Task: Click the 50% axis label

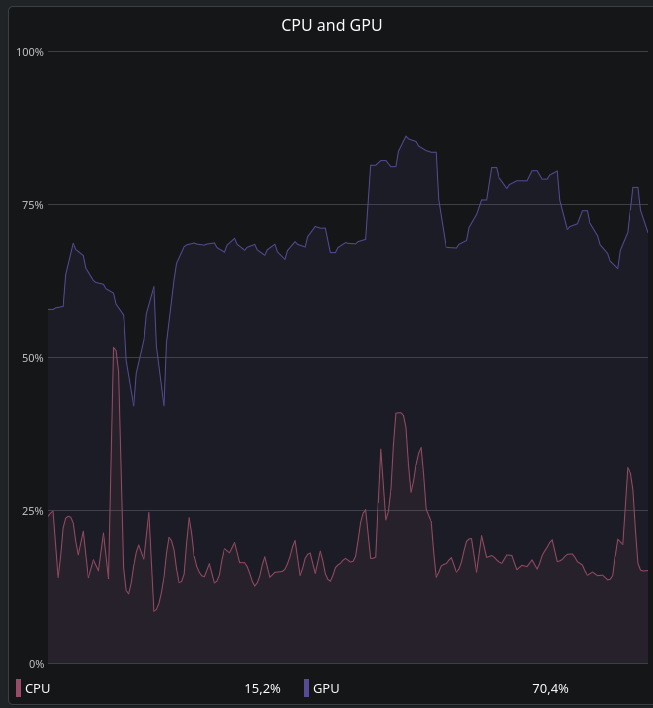Action: [33, 358]
